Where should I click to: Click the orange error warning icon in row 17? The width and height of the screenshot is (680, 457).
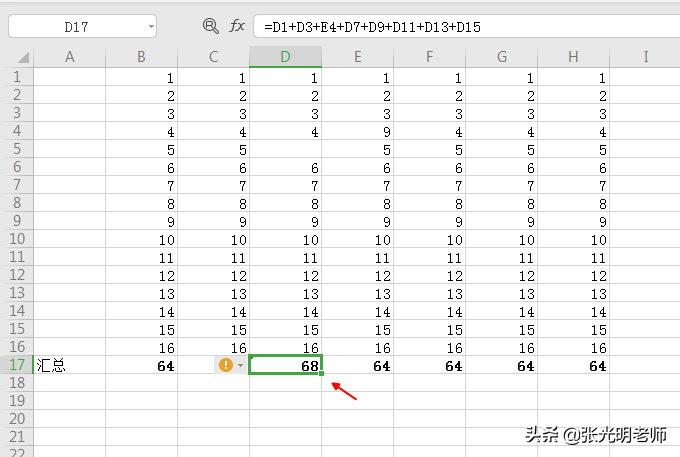226,365
